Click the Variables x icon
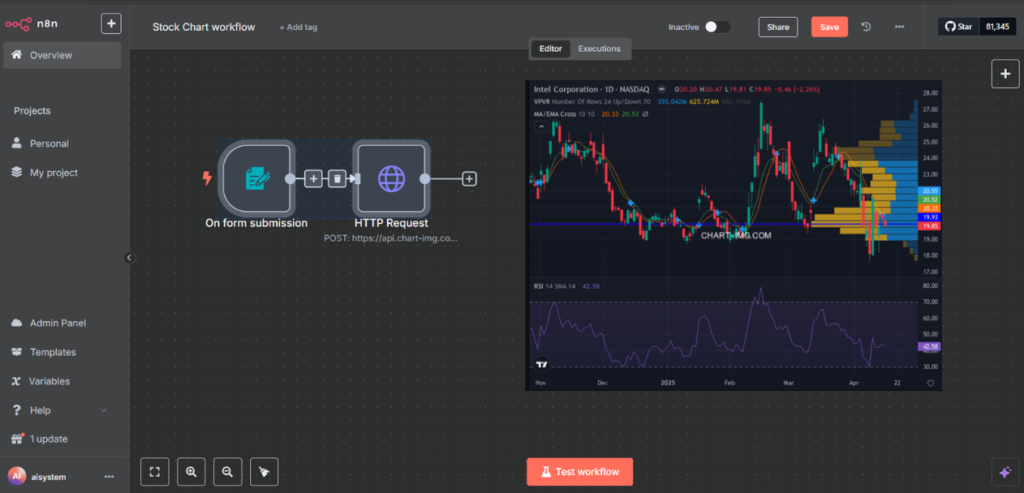 [16, 381]
